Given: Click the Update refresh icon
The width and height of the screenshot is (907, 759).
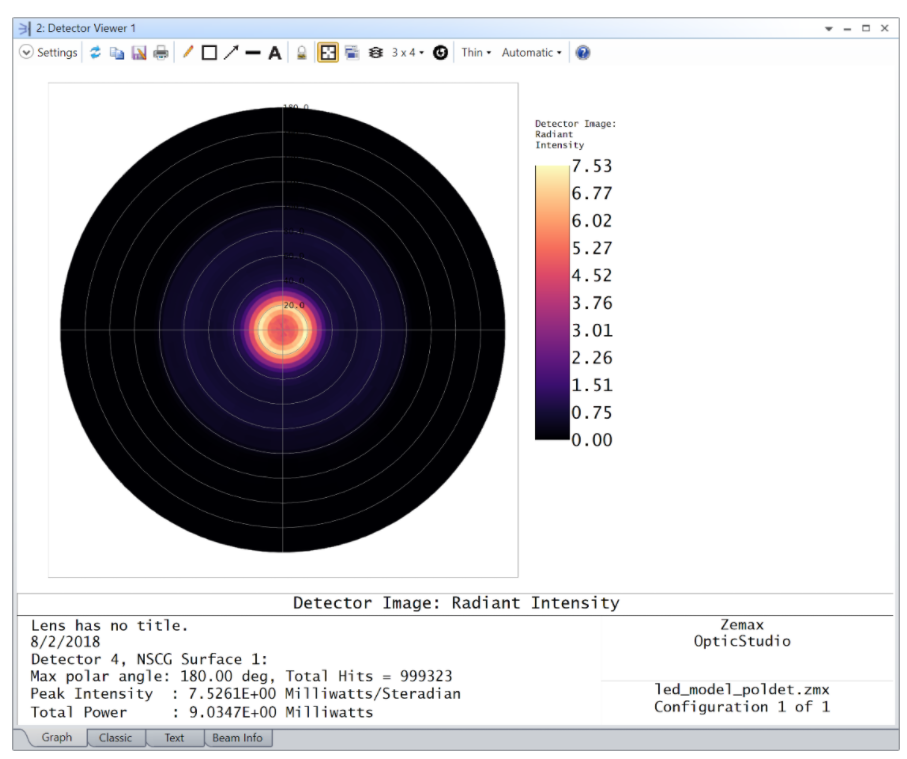Looking at the screenshot, I should click(x=96, y=53).
